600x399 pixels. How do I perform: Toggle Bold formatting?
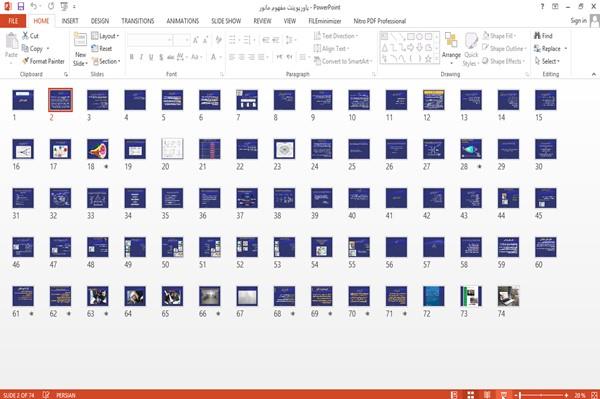[x=132, y=57]
